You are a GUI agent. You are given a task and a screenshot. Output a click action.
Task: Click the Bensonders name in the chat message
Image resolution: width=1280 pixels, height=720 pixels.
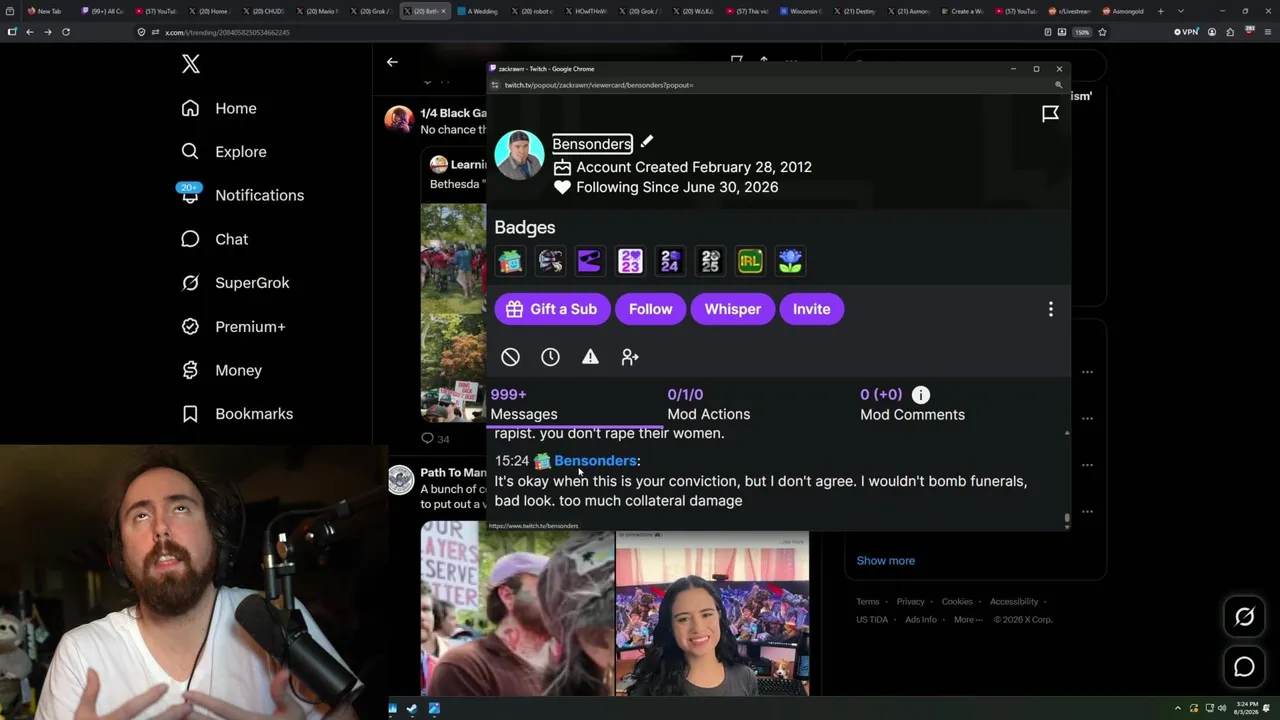pos(595,461)
